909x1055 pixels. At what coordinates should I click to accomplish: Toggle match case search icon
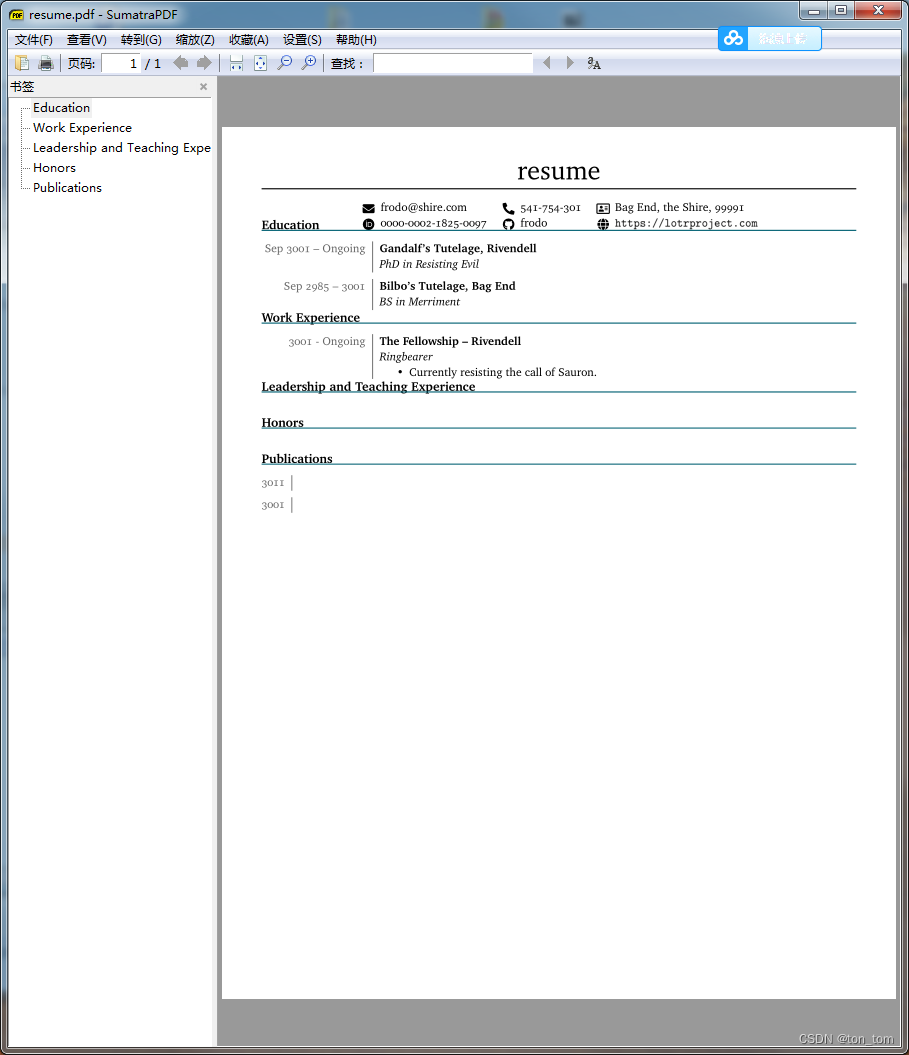(593, 63)
